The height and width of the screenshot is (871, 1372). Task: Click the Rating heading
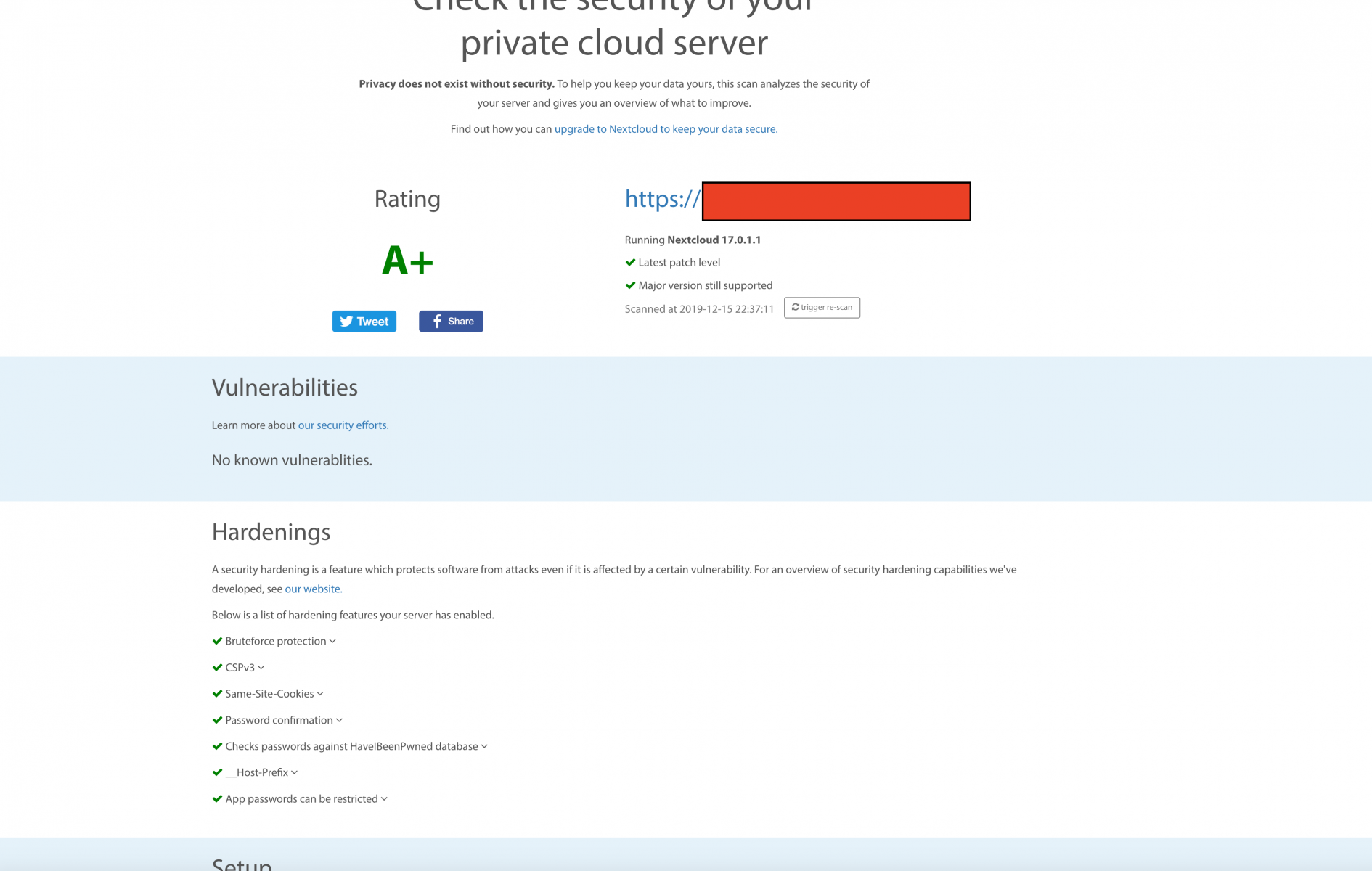coord(407,199)
